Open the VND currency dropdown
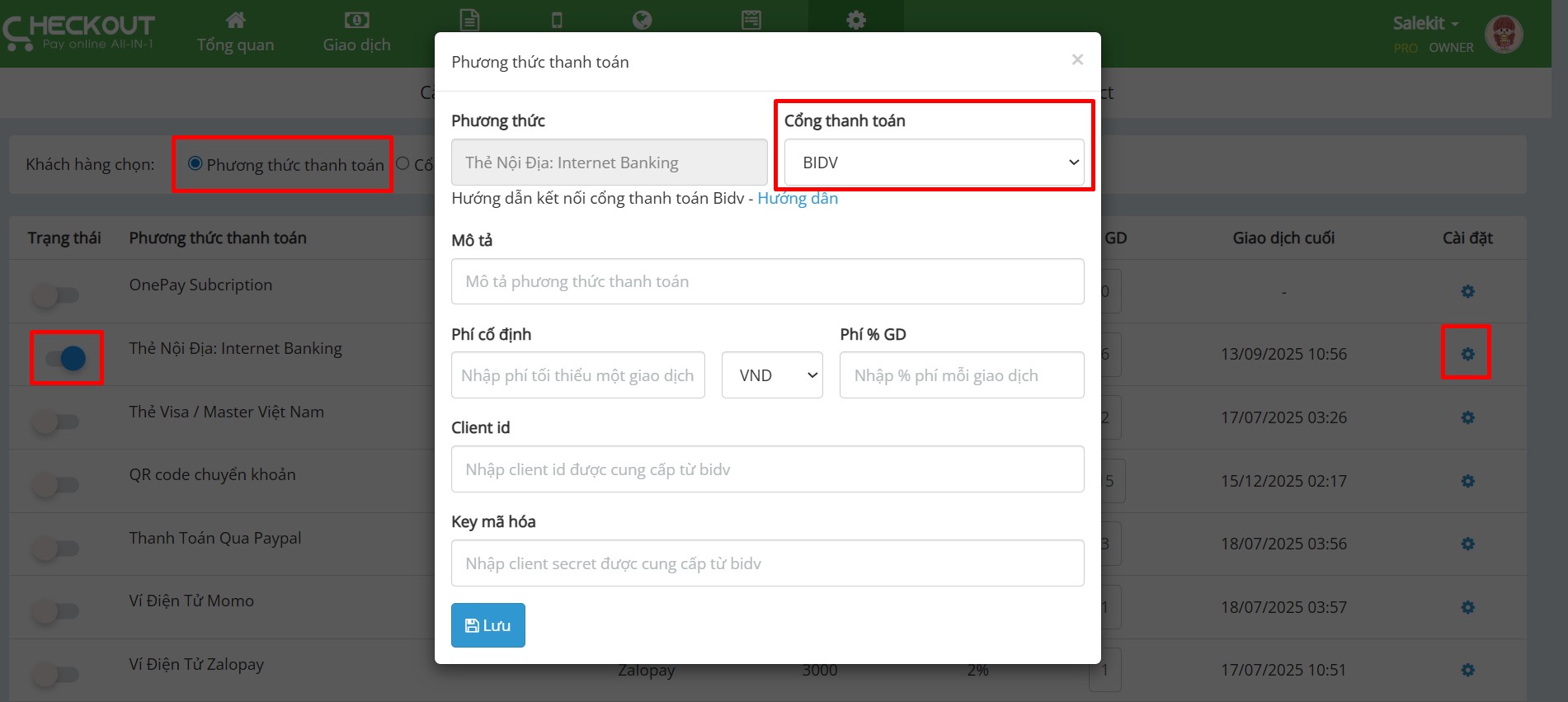 [x=772, y=375]
